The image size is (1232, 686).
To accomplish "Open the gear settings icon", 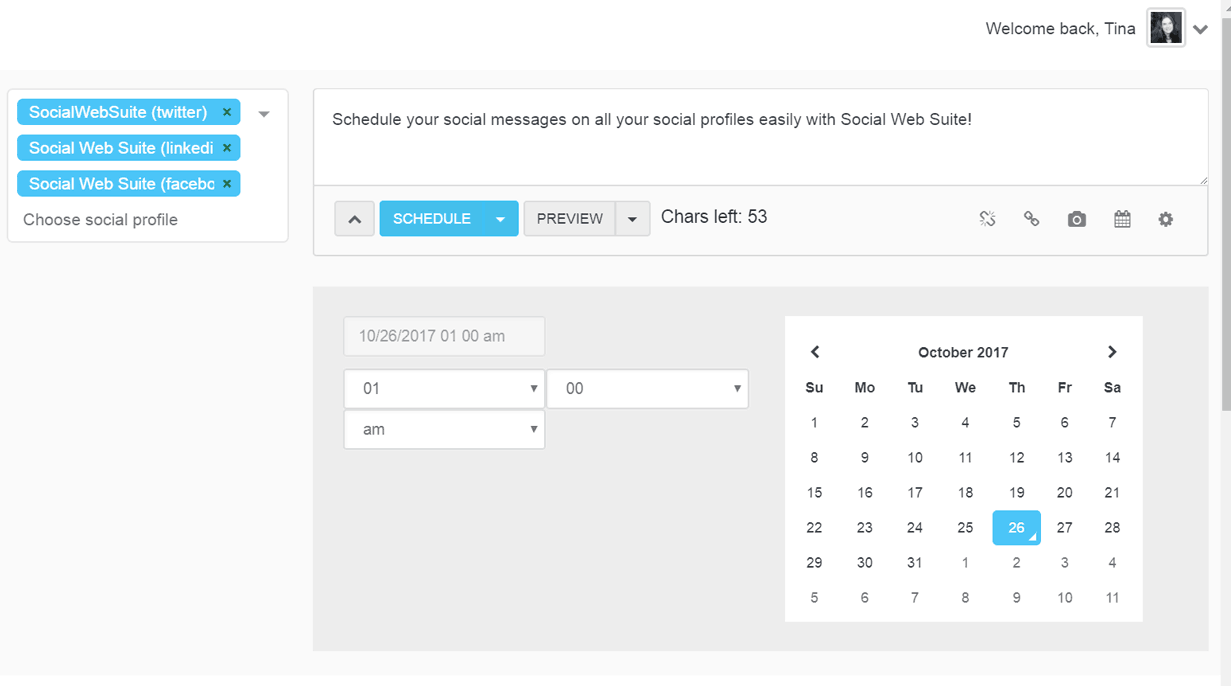I will pos(1166,219).
